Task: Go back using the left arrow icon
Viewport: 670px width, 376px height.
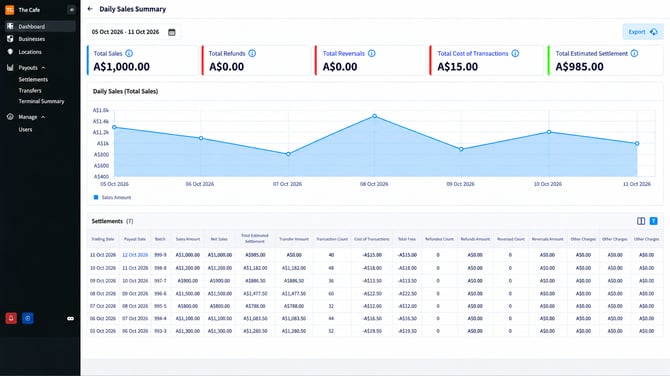Action: 90,9
